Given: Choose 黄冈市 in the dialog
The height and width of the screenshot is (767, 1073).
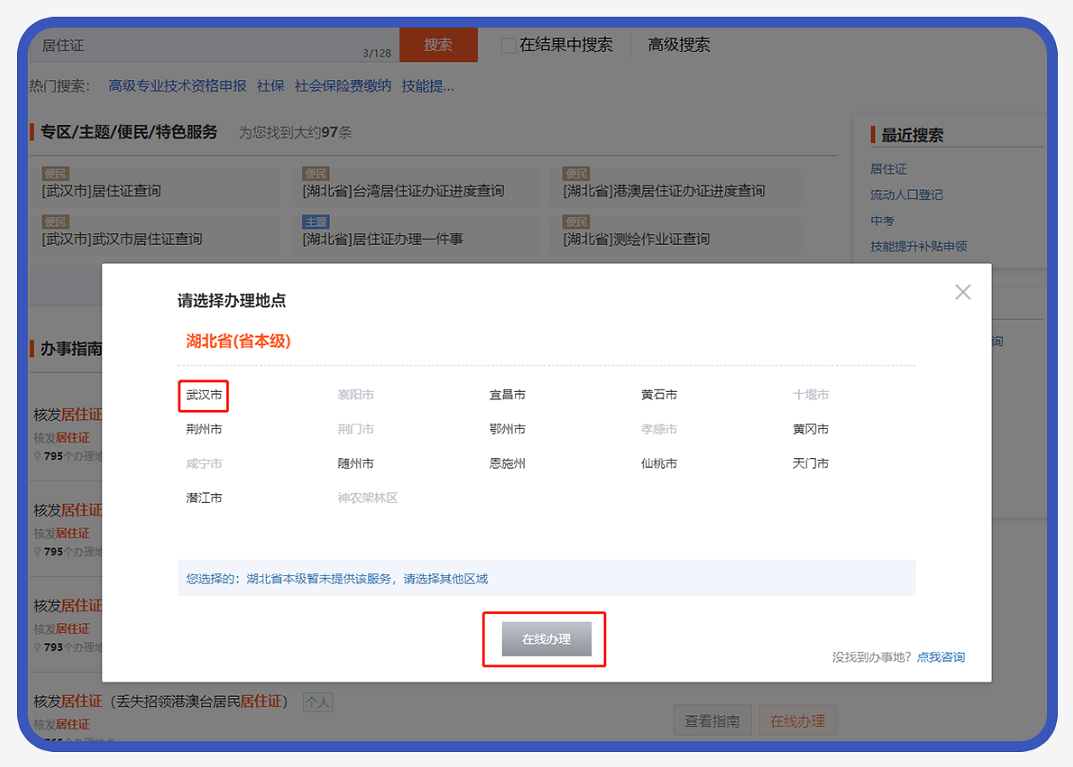Looking at the screenshot, I should (810, 429).
